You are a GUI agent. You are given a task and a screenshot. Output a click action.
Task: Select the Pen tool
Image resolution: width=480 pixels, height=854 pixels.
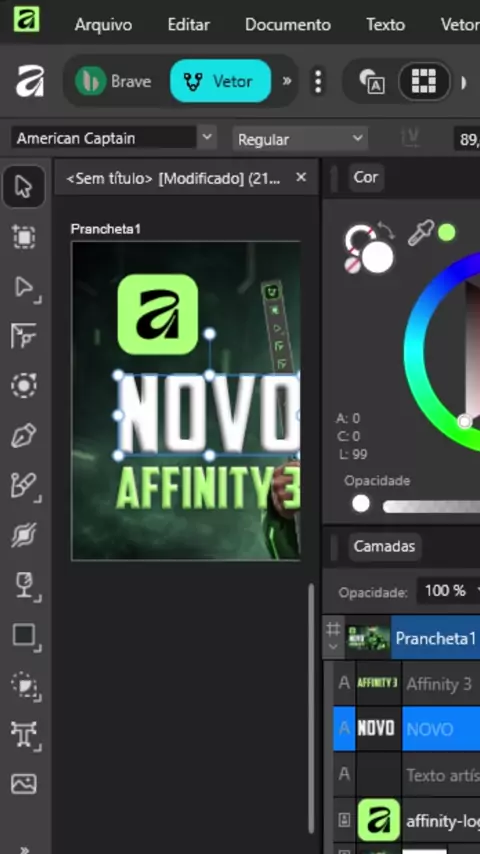pyautogui.click(x=24, y=435)
